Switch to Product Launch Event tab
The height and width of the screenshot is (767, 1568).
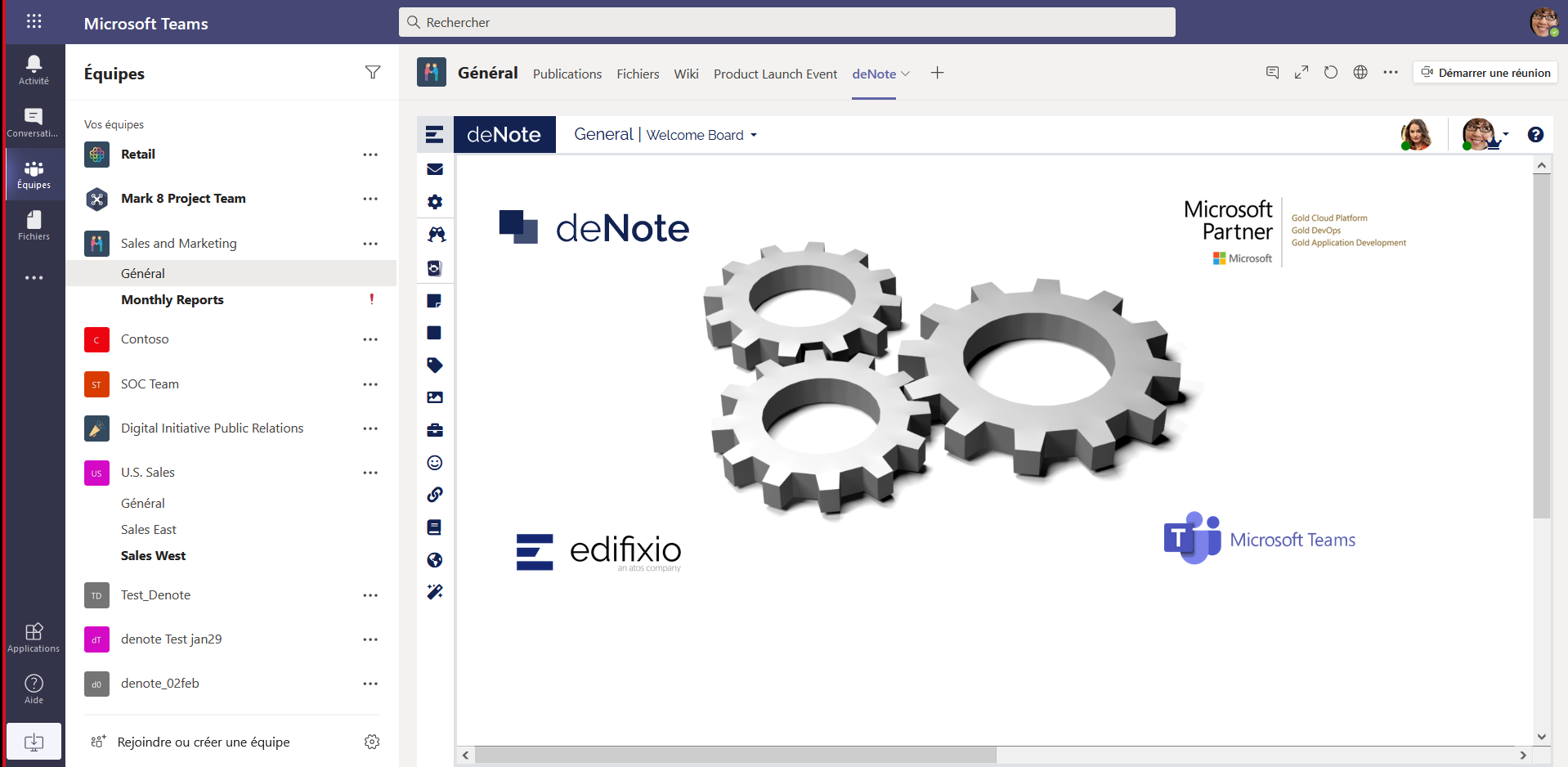pos(775,74)
